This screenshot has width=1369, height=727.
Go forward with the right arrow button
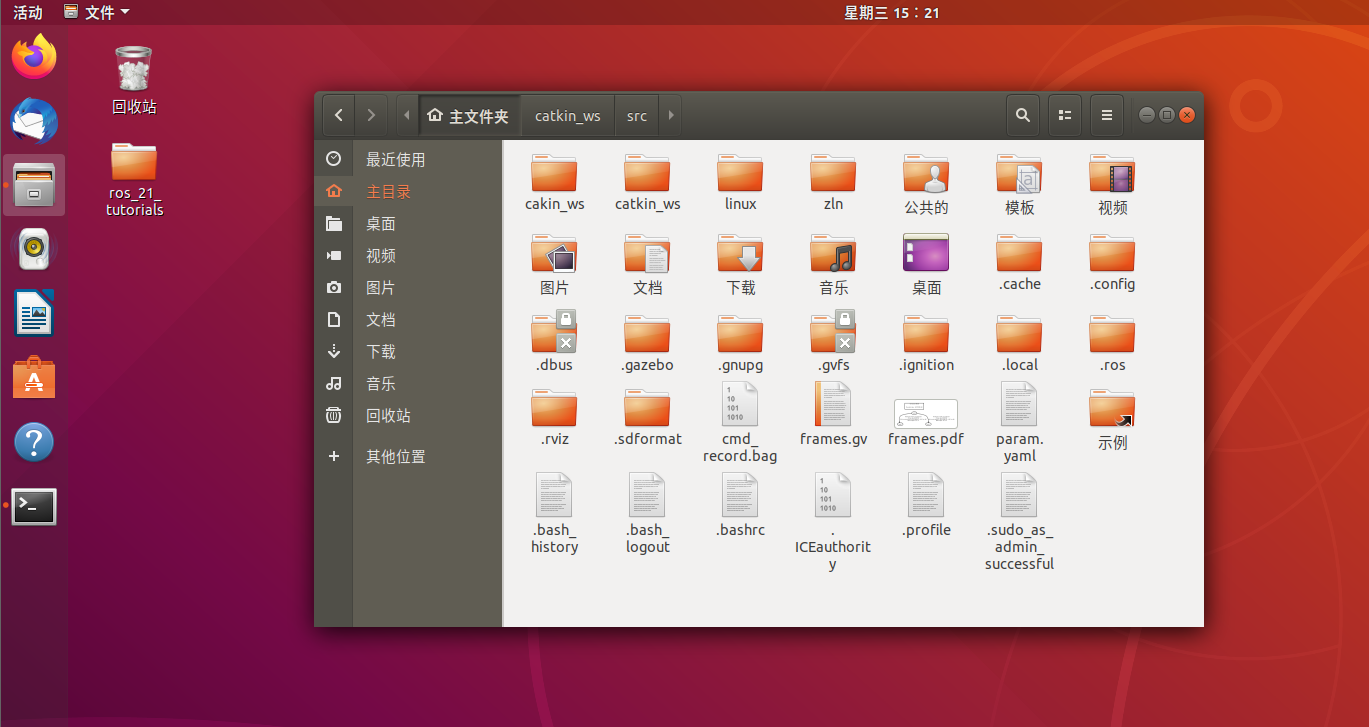click(x=371, y=115)
